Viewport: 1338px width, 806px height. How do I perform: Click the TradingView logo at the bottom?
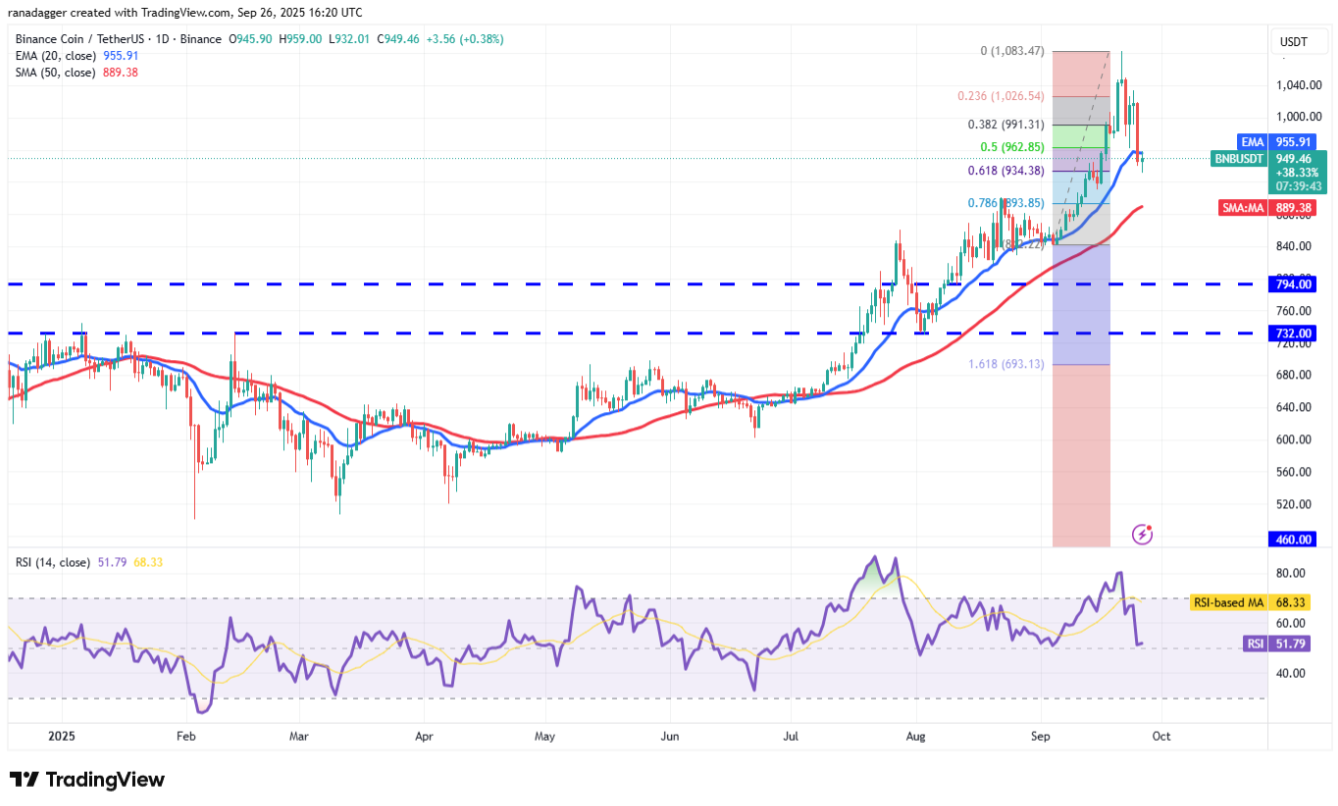click(87, 780)
